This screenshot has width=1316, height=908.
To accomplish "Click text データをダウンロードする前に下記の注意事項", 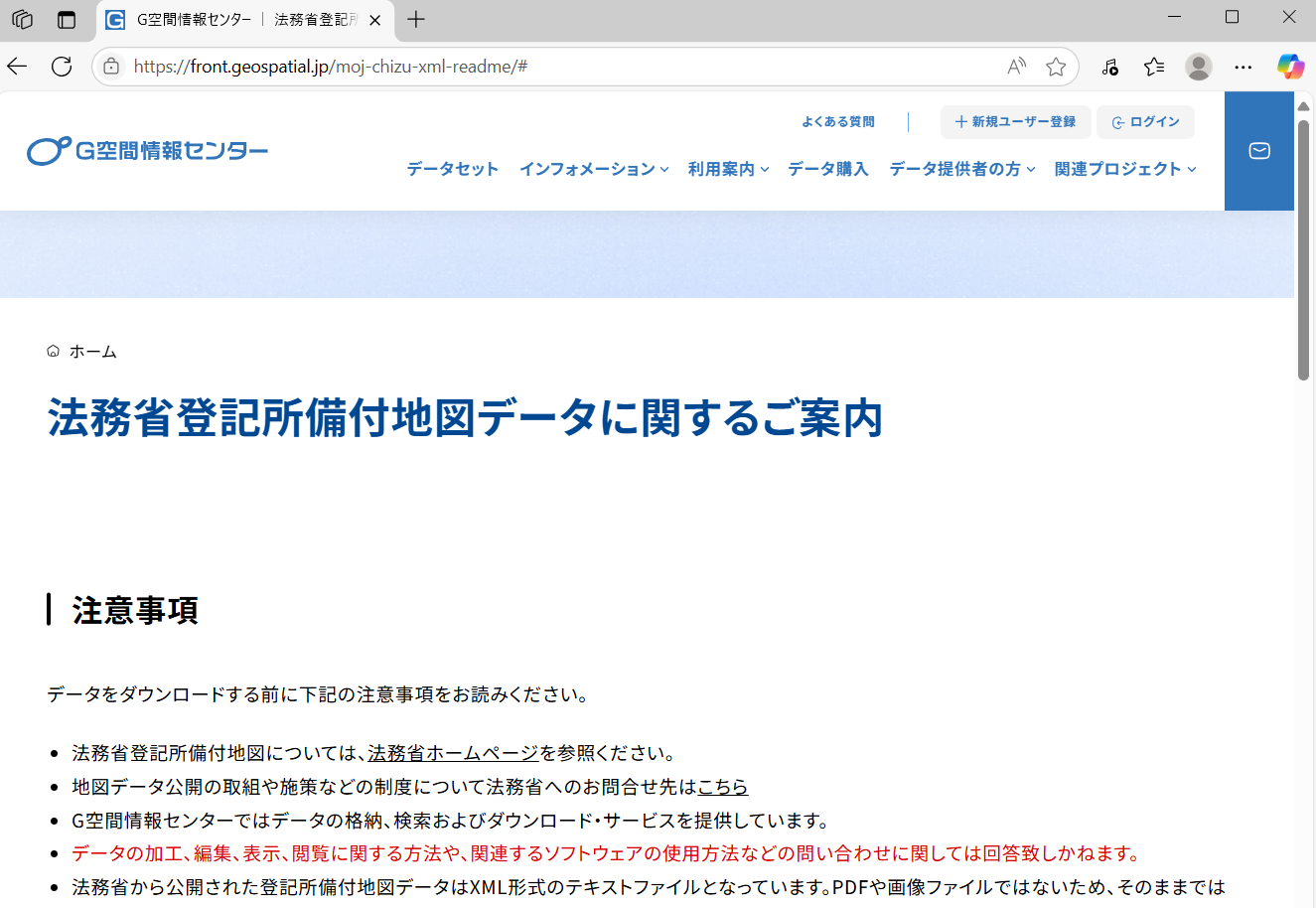I will coord(319,694).
